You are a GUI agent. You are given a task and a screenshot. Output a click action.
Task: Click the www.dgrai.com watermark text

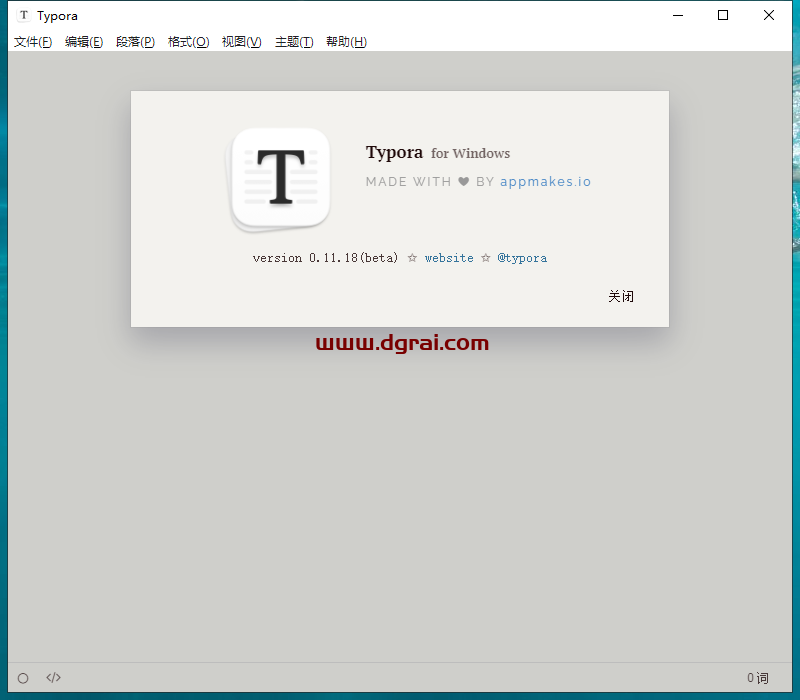(404, 343)
